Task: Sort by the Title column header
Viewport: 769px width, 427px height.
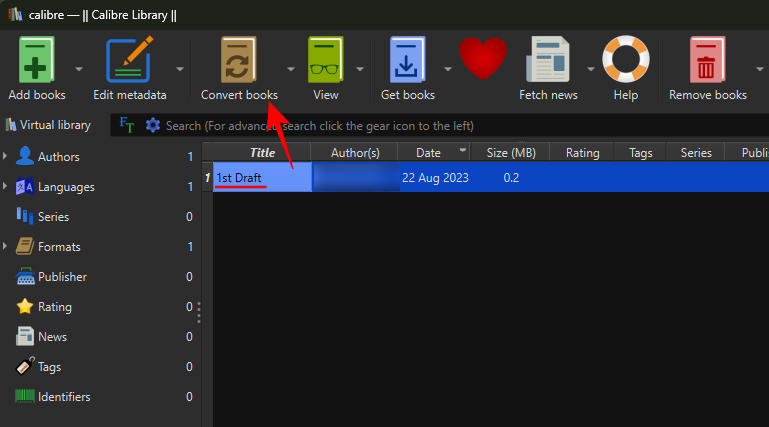Action: point(262,152)
